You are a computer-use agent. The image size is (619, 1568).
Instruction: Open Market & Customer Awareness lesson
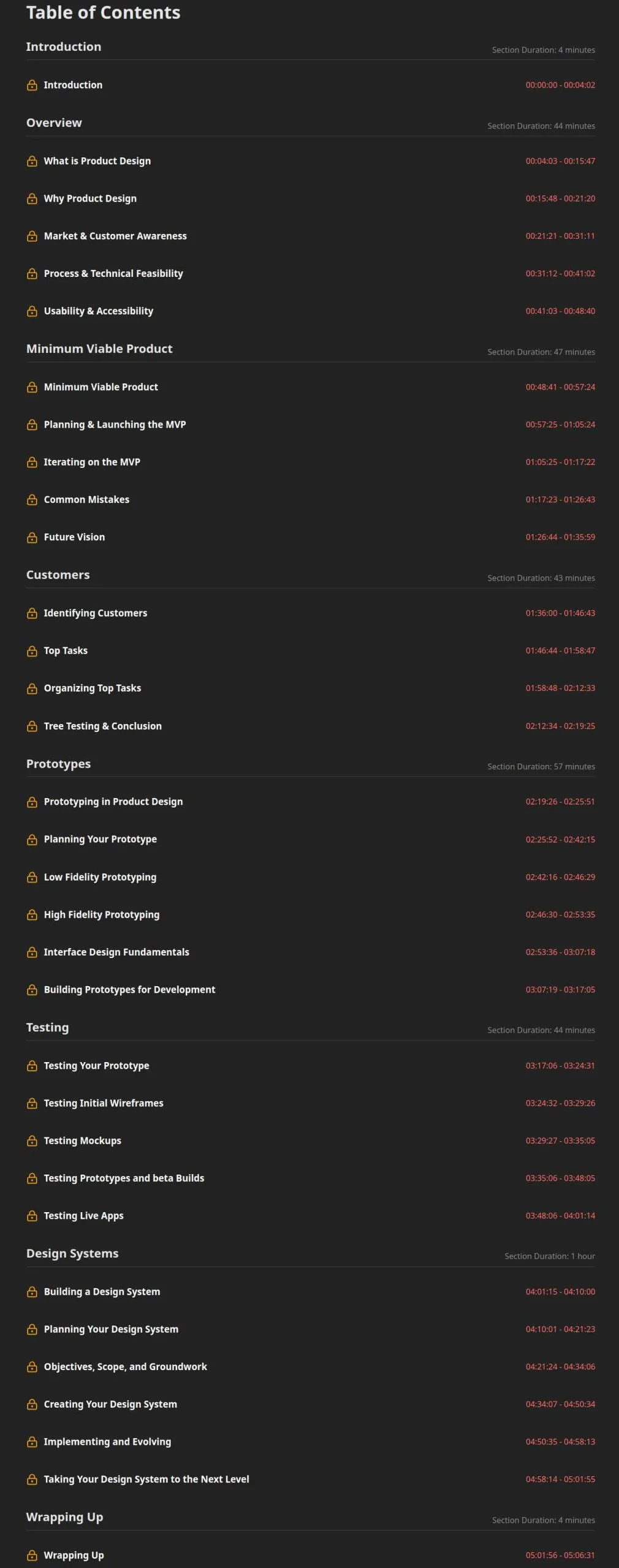coord(115,236)
